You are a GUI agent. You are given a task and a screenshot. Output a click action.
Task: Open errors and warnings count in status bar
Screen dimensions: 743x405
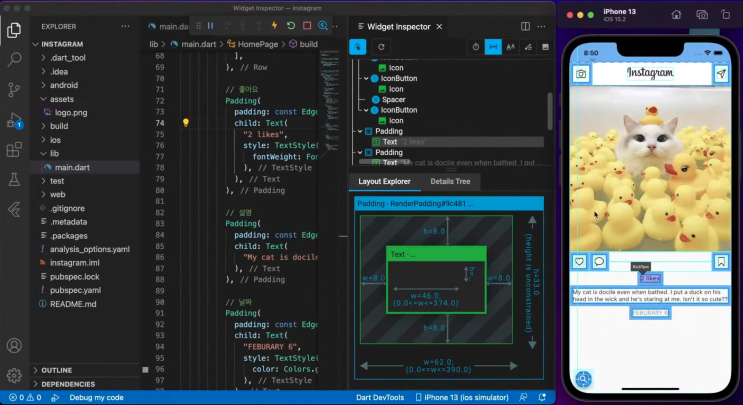pyautogui.click(x=25, y=397)
